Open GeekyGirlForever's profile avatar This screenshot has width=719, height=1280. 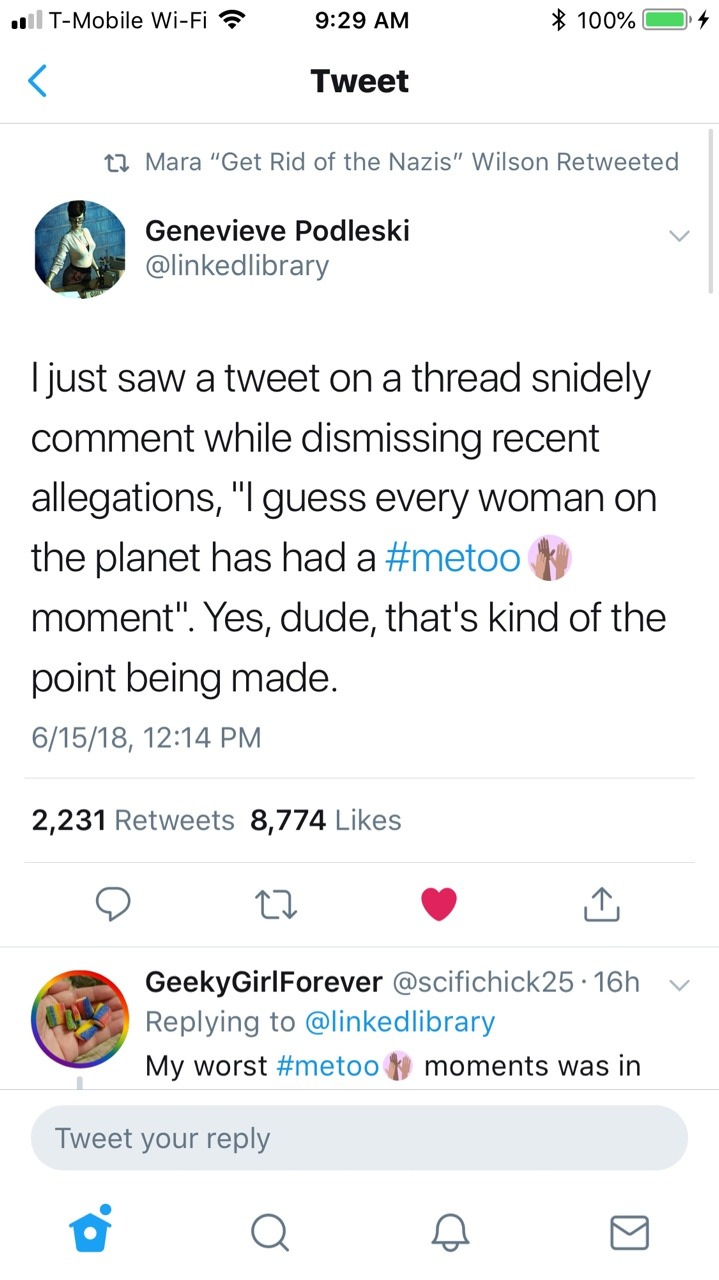81,1019
